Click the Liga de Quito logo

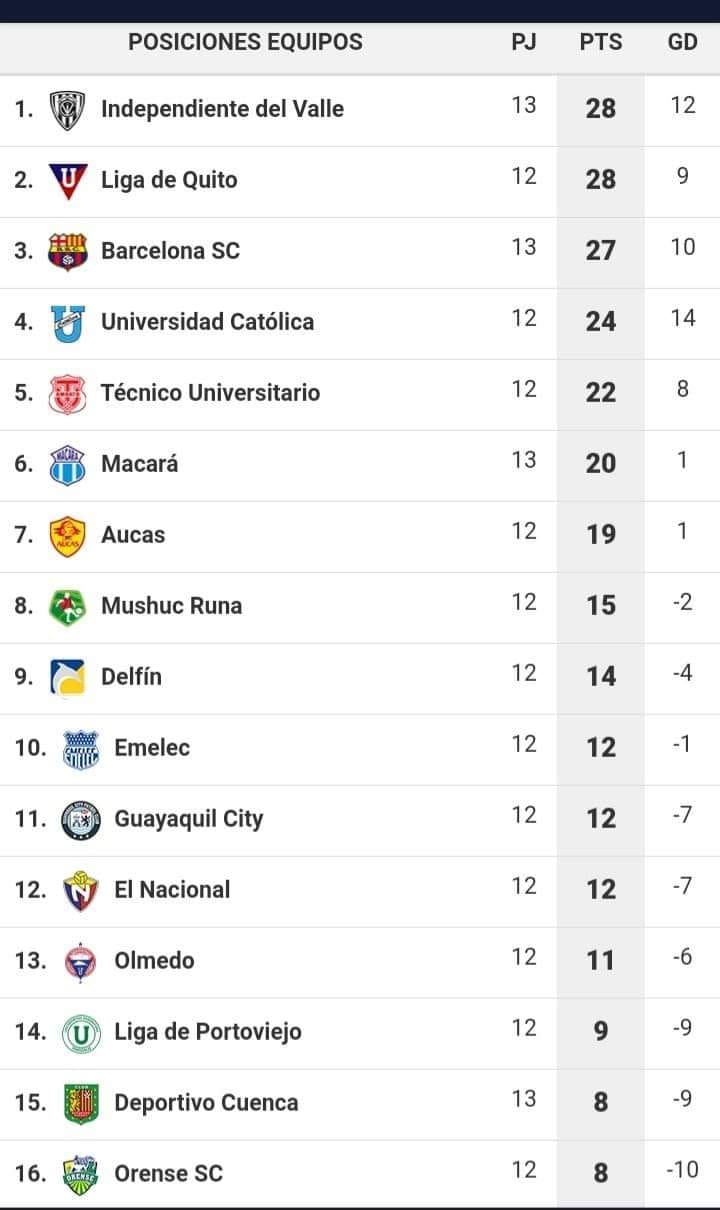(x=68, y=180)
